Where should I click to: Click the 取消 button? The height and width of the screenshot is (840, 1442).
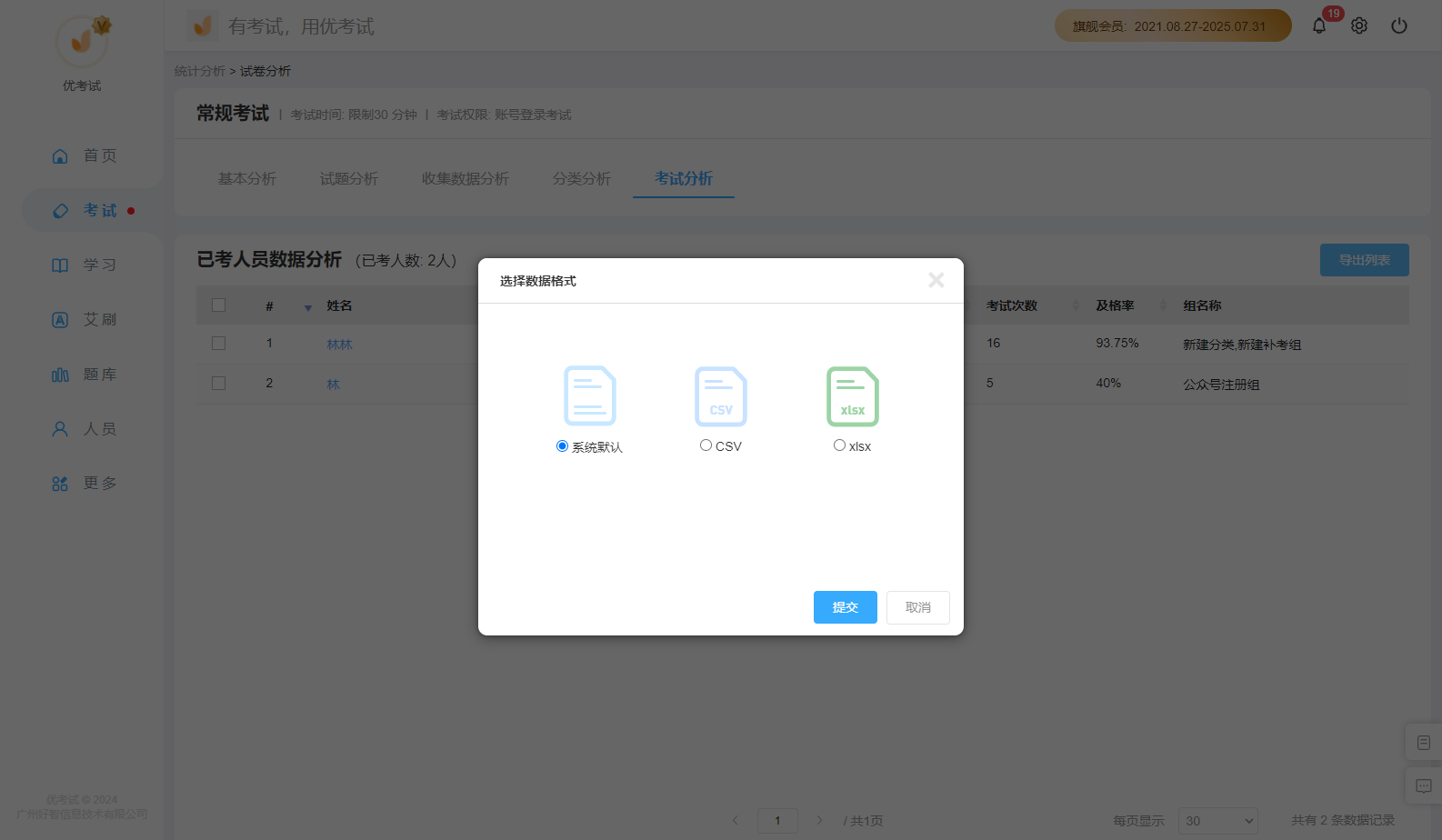[918, 607]
